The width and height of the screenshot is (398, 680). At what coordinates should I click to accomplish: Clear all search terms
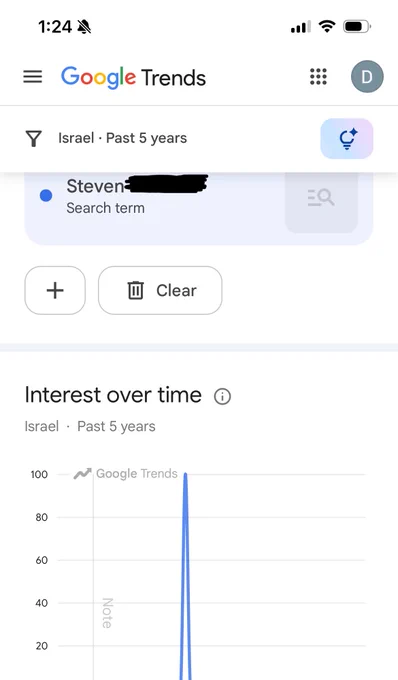160,290
